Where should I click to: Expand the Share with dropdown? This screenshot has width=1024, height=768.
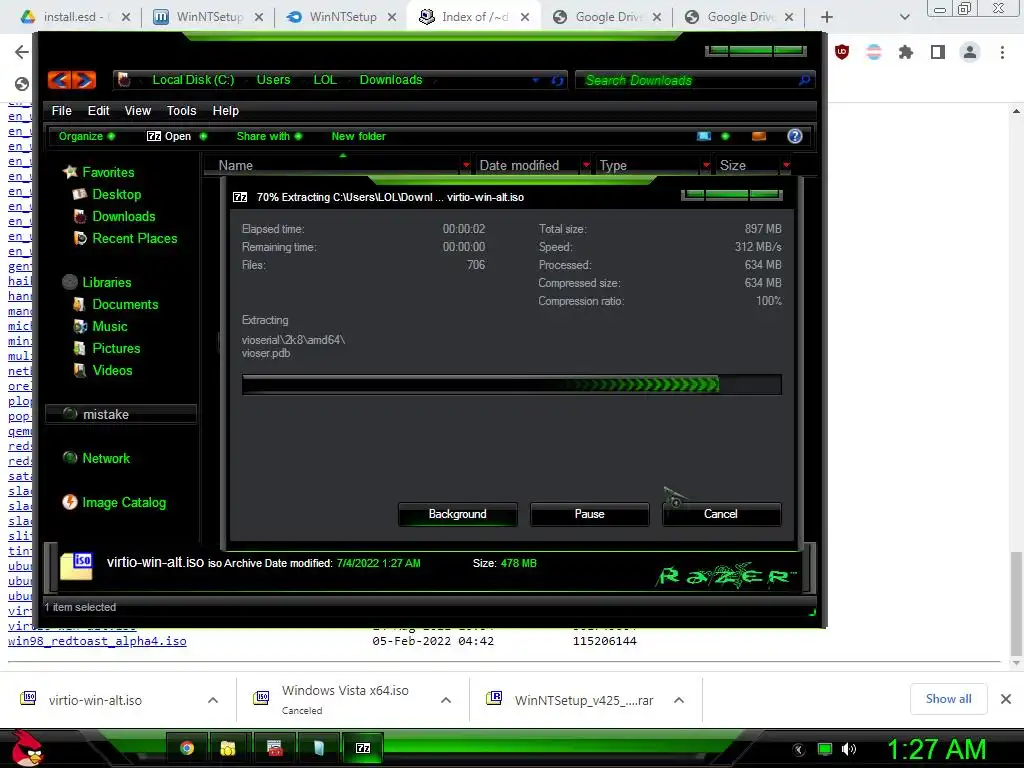[x=269, y=136]
